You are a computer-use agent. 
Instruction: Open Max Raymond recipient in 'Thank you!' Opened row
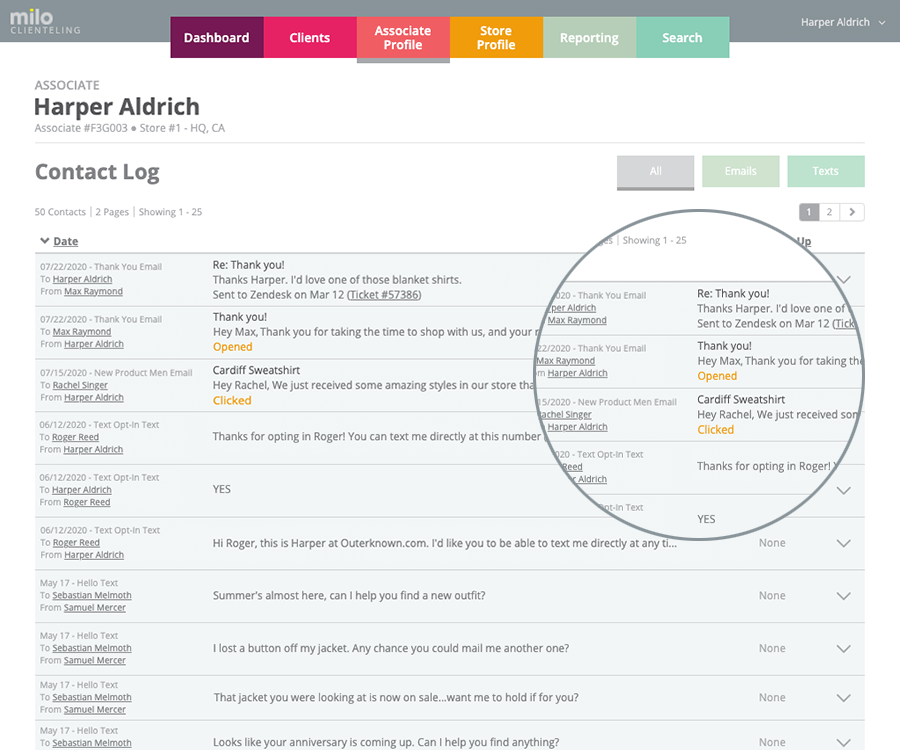[82, 332]
